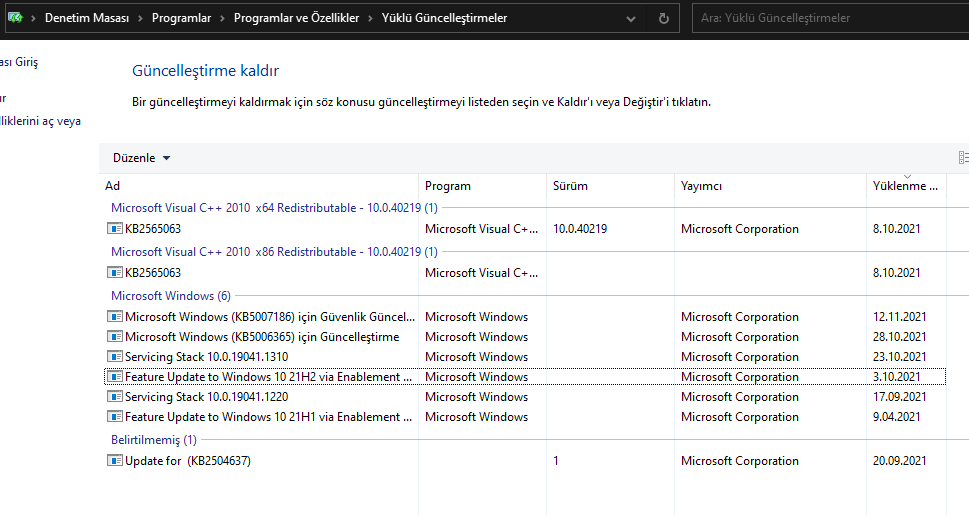
Task: Navigate to Denetim Masası breadcrumb
Action: point(87,18)
